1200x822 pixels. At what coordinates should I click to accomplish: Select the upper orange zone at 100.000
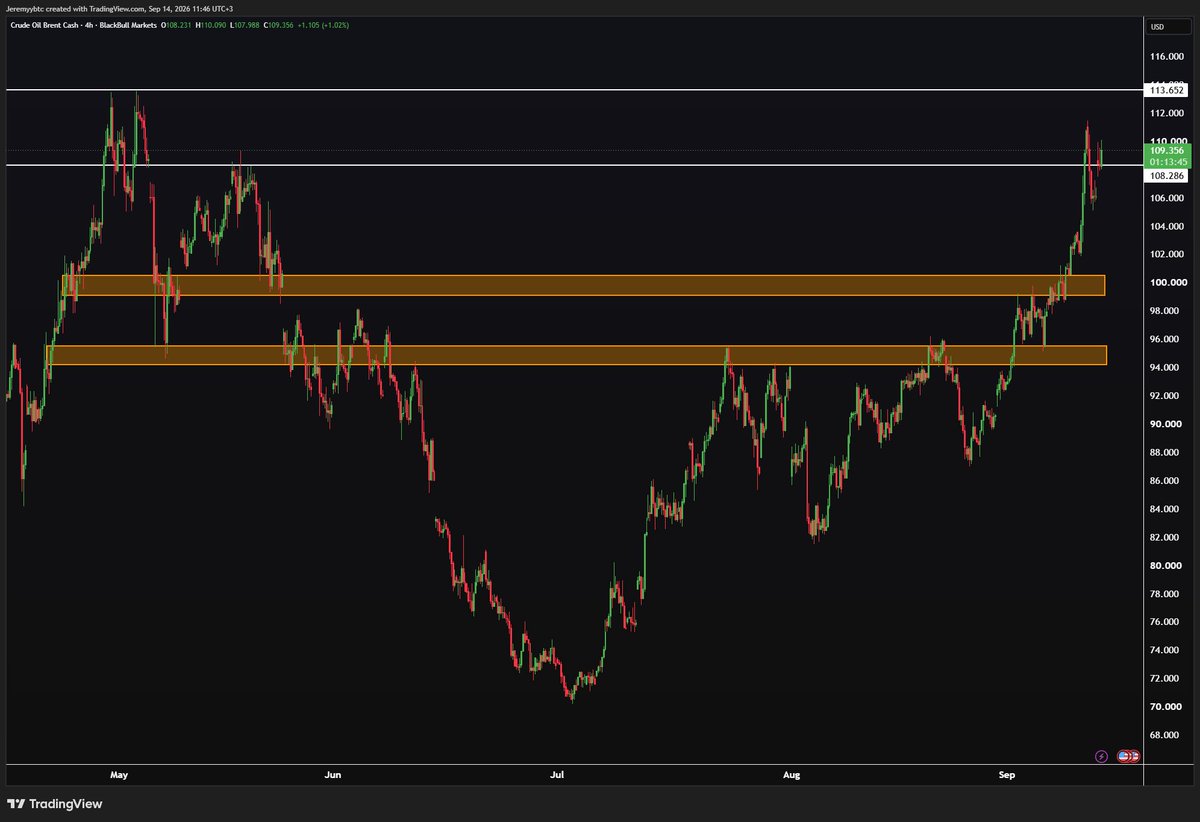583,285
